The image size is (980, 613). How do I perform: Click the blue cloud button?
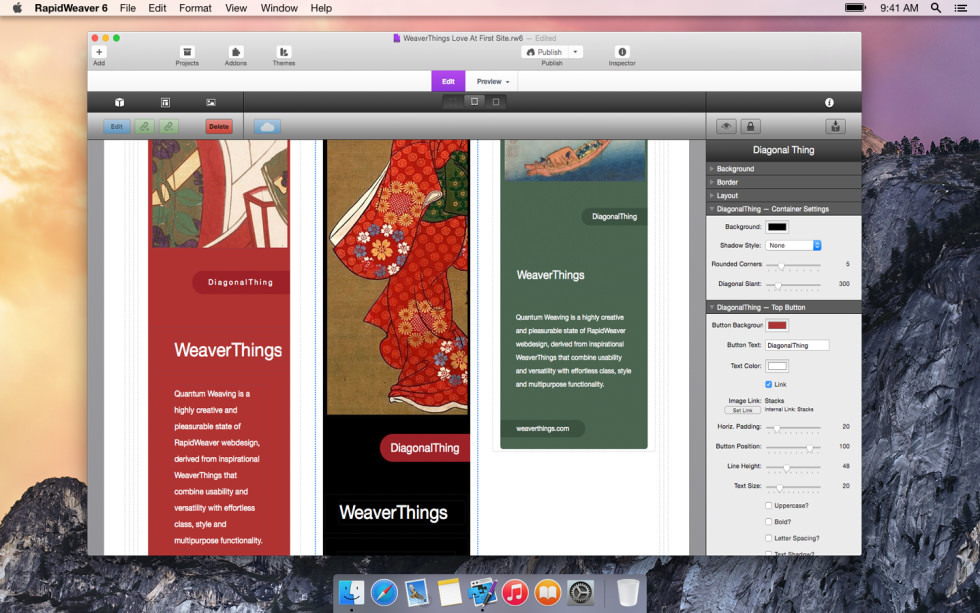tap(267, 127)
